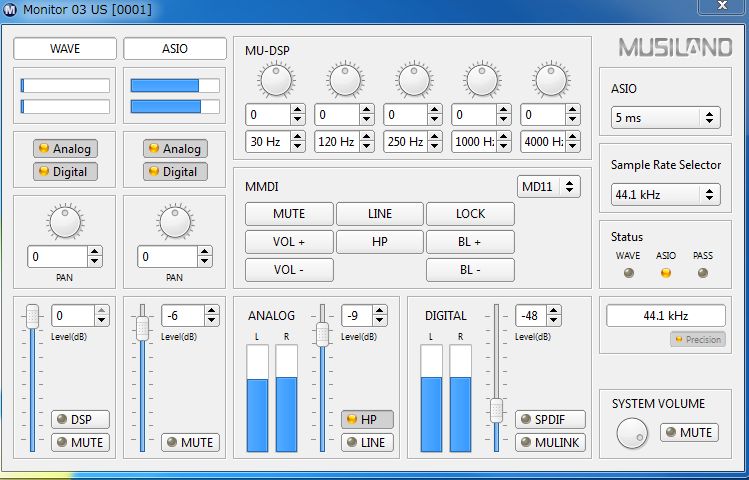Click the Monitor 03 US title bar icon

(x=10, y=10)
